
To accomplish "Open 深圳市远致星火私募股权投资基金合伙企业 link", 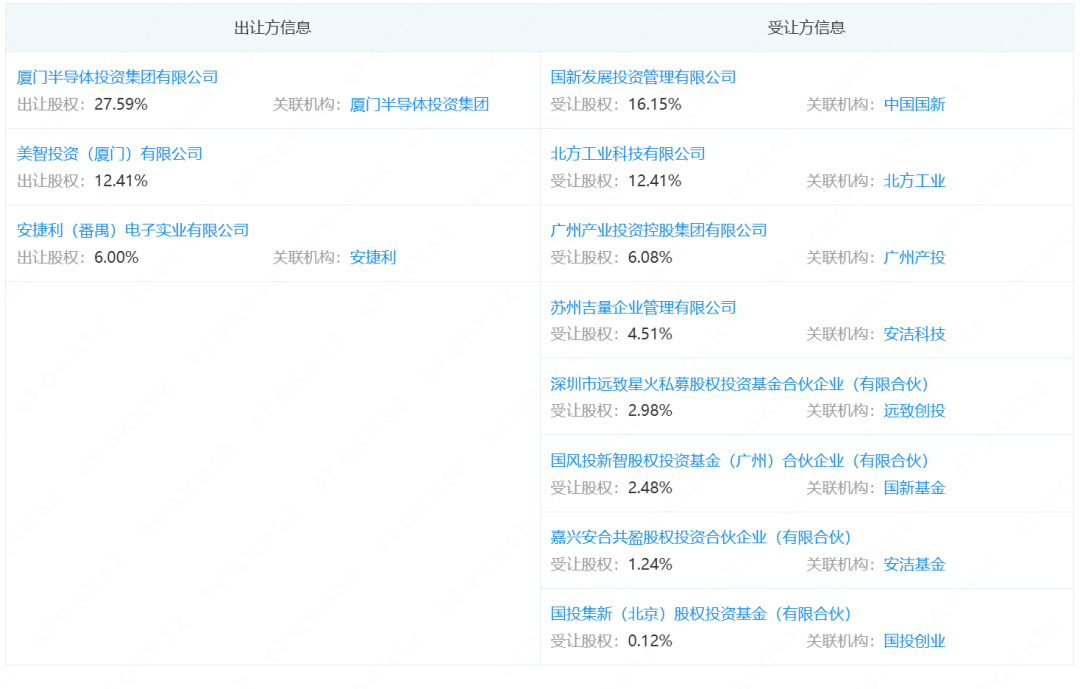I will click(x=740, y=384).
